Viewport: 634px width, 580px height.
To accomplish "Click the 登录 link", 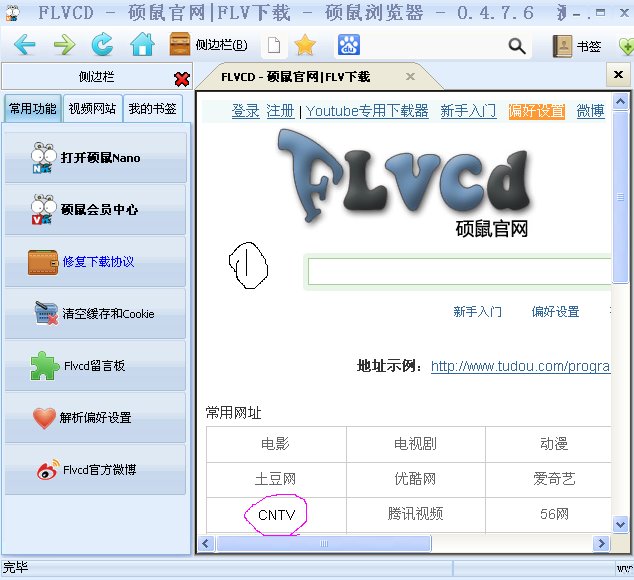I will 245,110.
